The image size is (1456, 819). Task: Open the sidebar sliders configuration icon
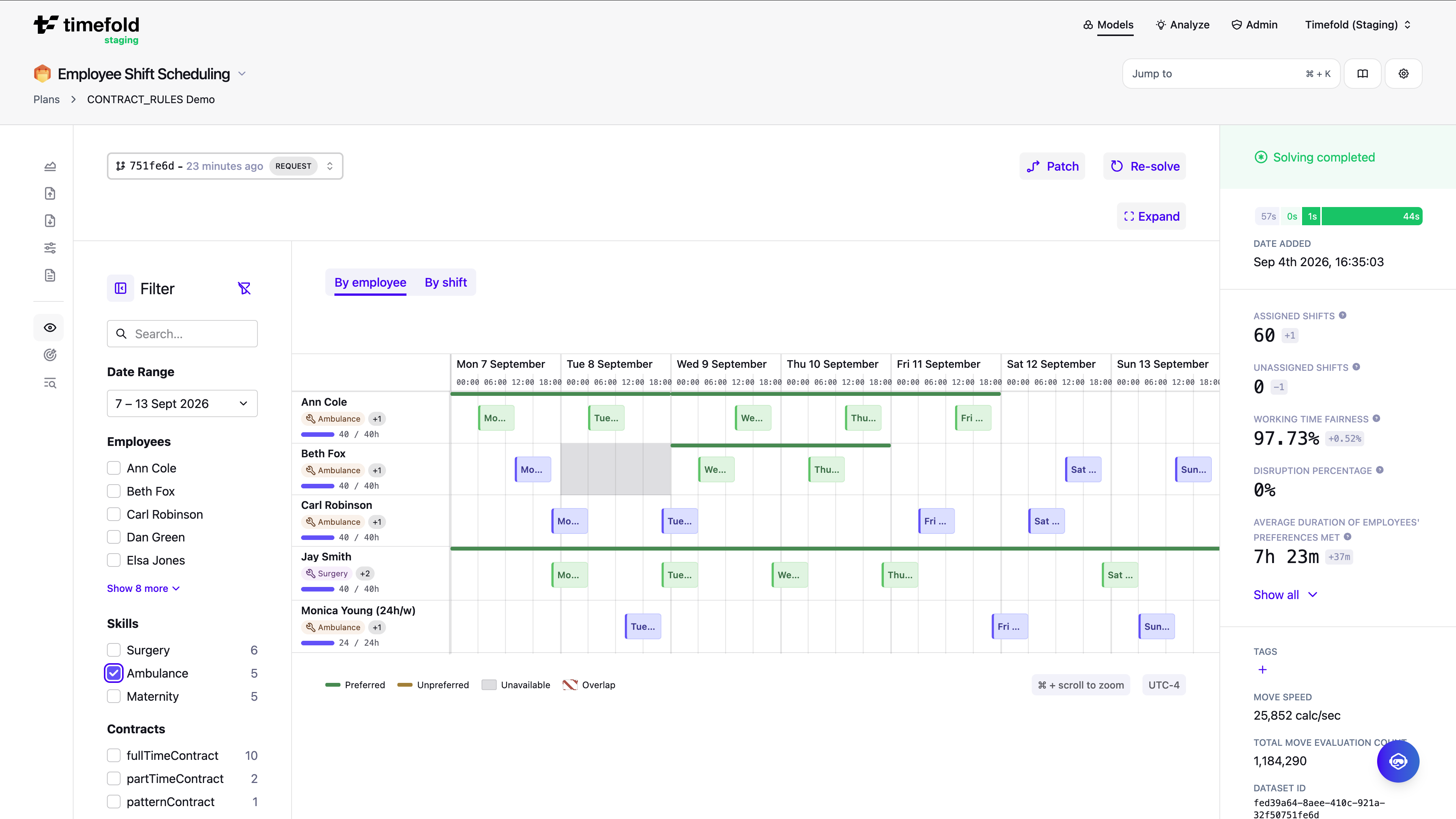50,248
